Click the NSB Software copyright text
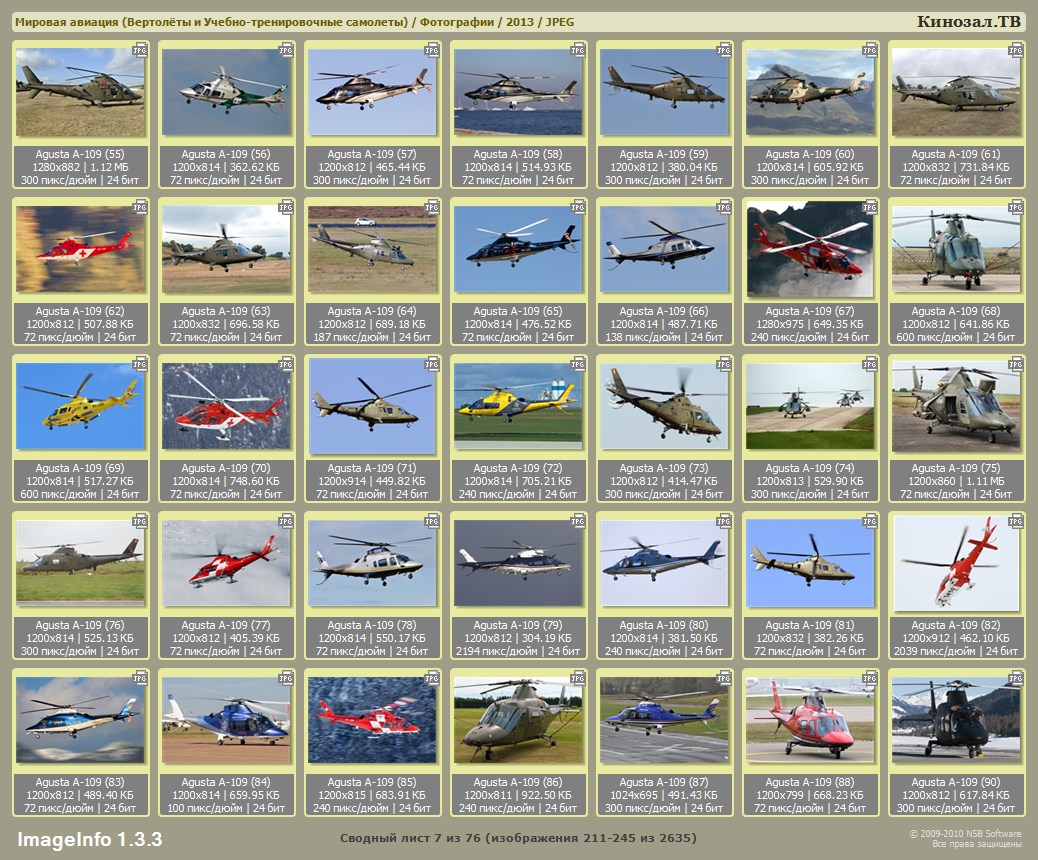This screenshot has width=1038, height=860. pyautogui.click(x=964, y=838)
